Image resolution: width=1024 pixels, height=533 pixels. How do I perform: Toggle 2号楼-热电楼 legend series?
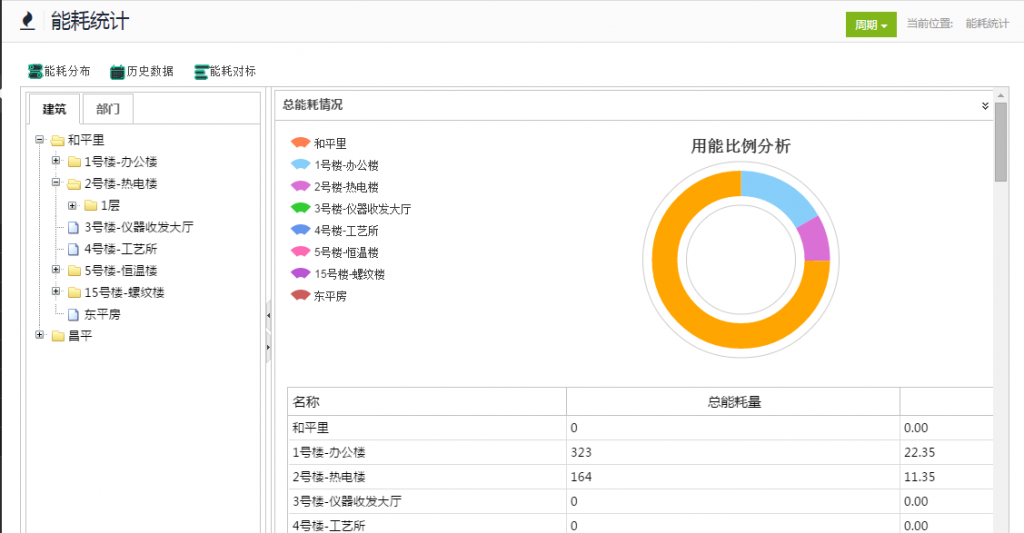click(x=300, y=186)
